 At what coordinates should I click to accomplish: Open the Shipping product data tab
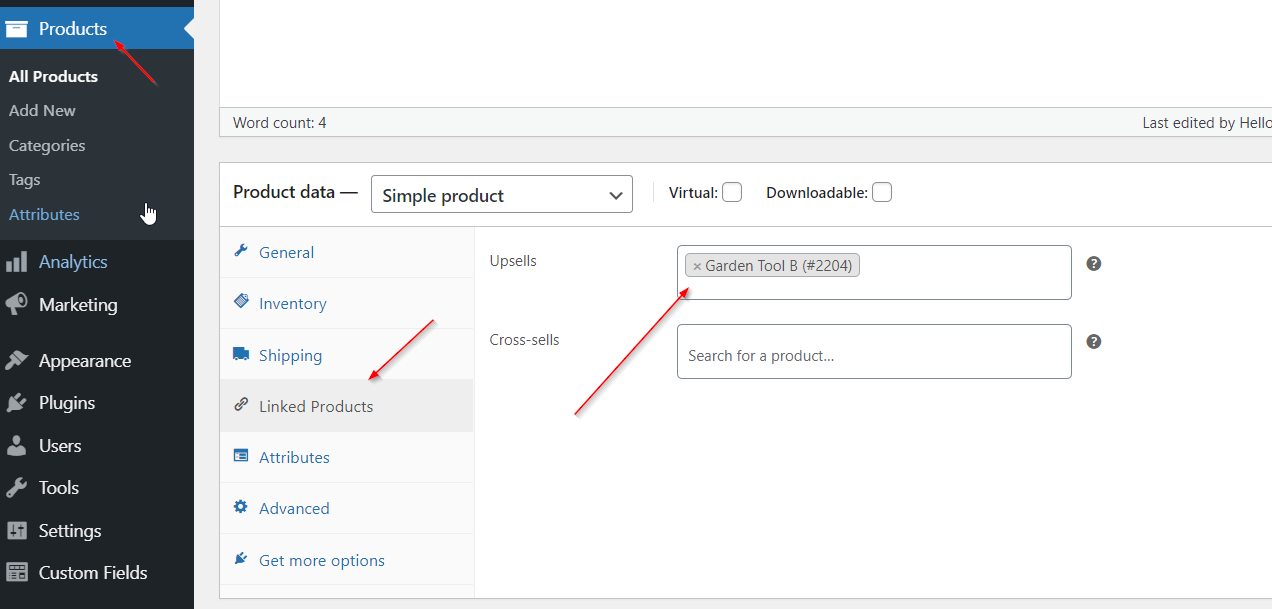tap(290, 356)
